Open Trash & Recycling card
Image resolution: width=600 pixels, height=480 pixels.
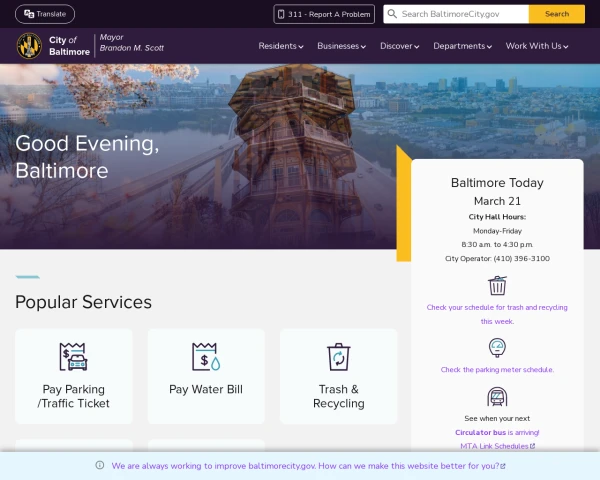point(339,376)
